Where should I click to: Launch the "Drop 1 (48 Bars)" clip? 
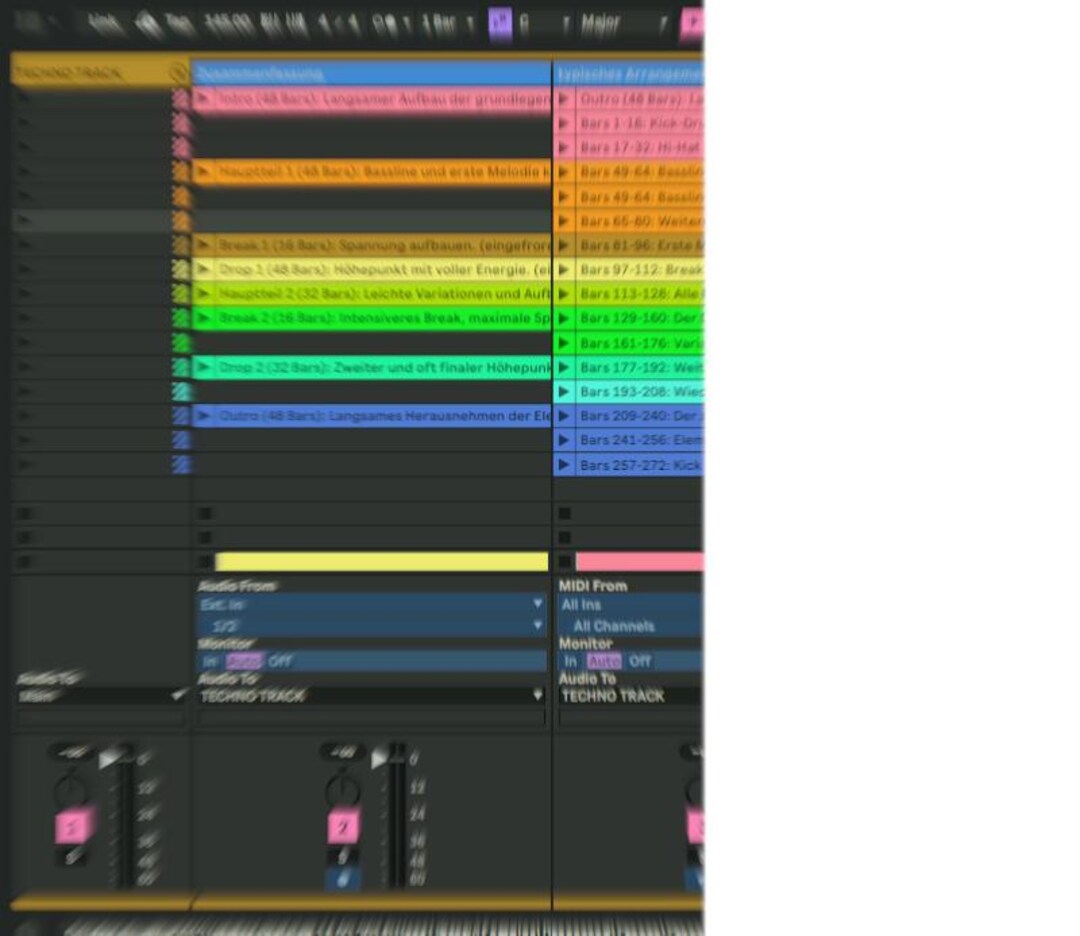pos(205,269)
